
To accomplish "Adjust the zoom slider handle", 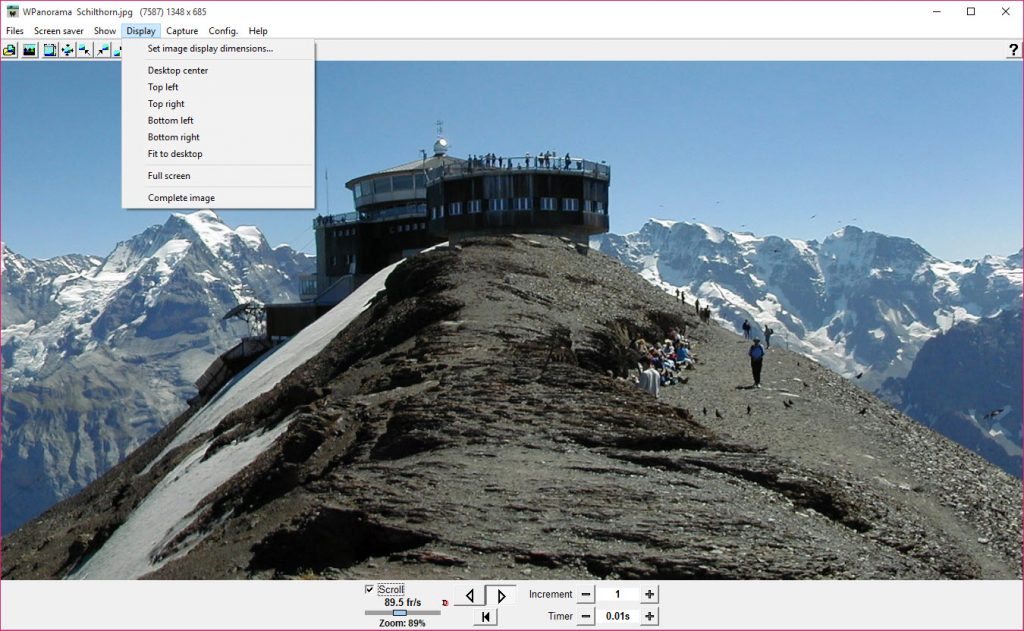I will (x=400, y=613).
